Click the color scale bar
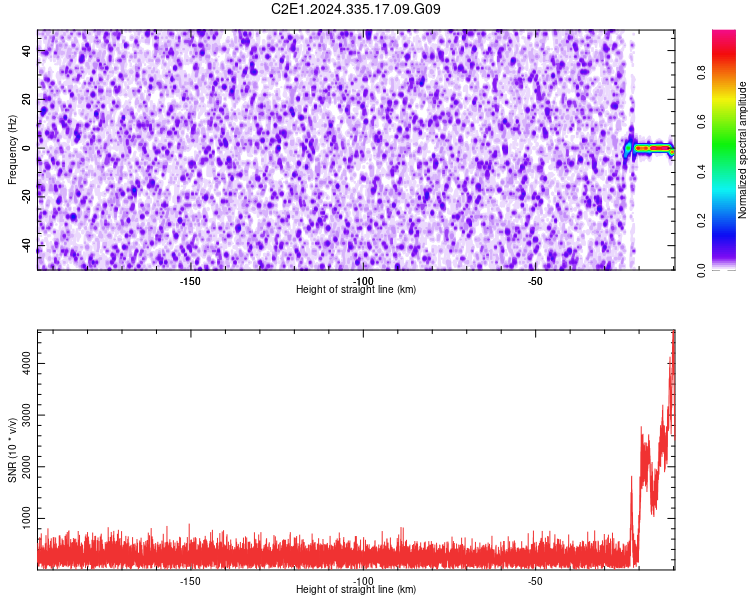This screenshot has width=750, height=600. 724,150
